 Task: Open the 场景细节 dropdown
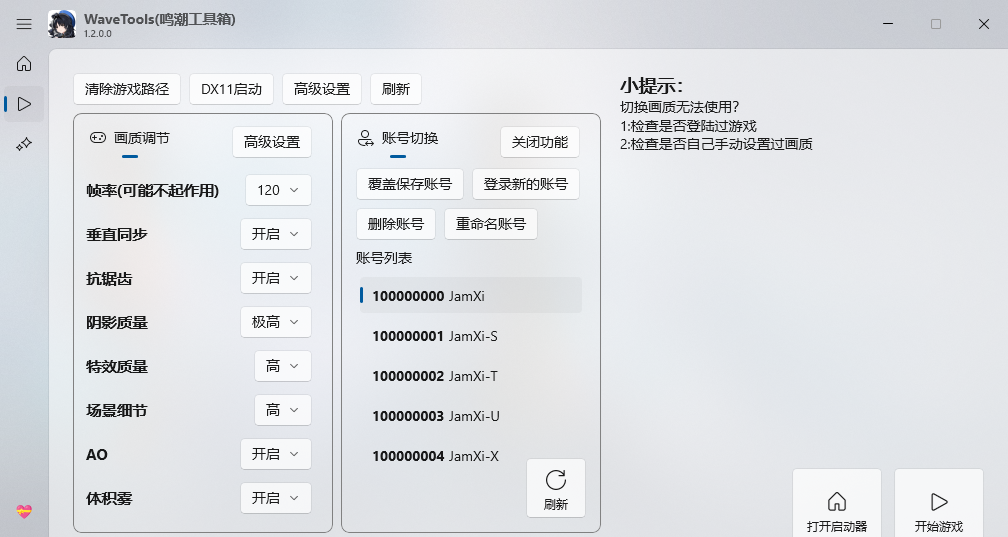click(283, 410)
